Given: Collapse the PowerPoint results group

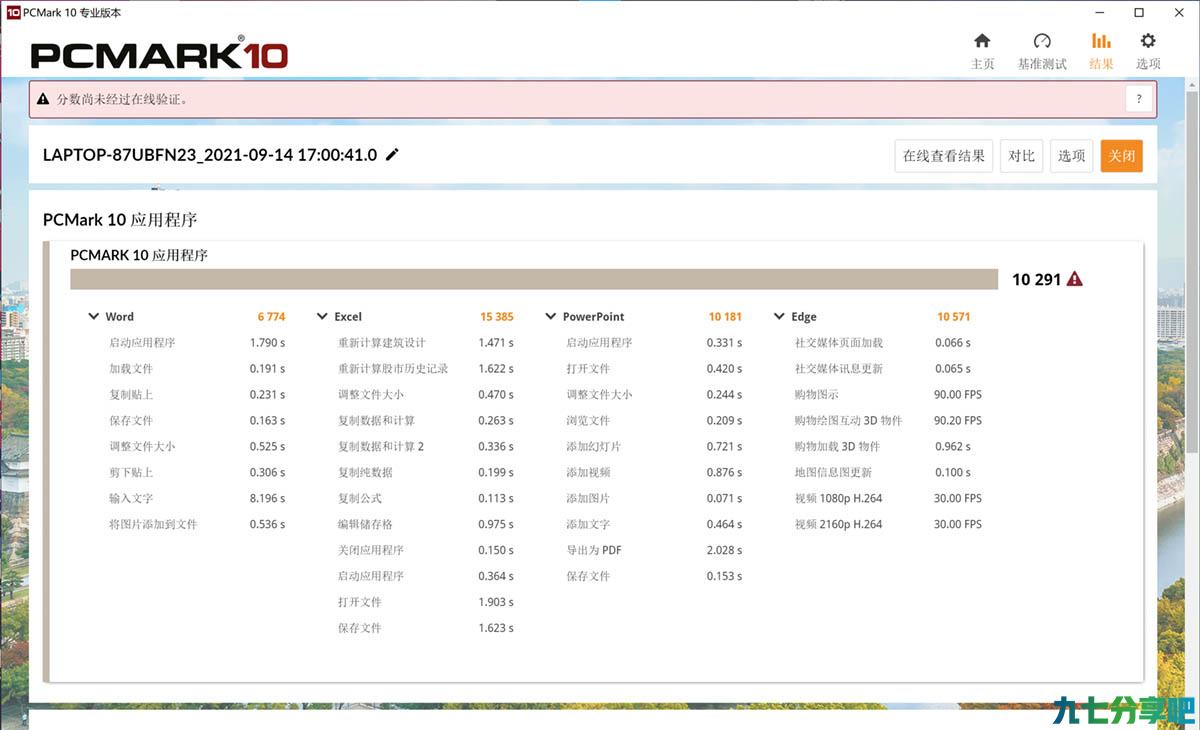Looking at the screenshot, I should 551,317.
